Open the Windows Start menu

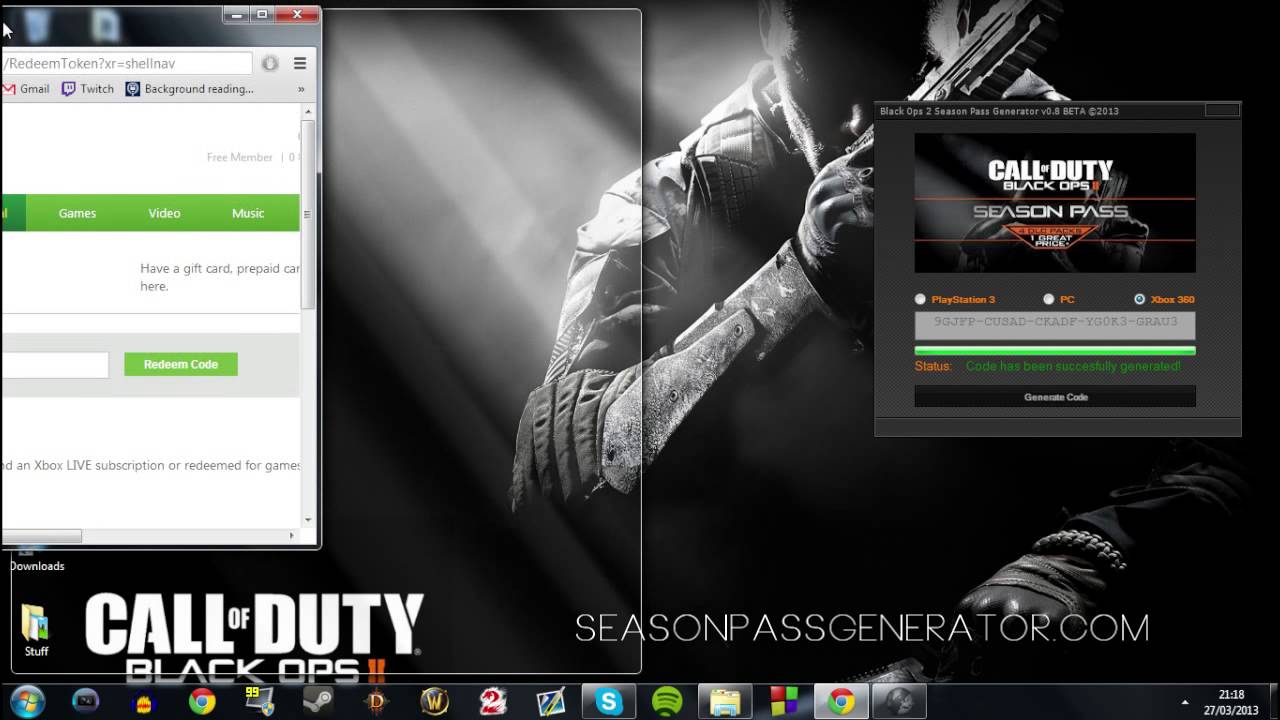click(x=27, y=701)
